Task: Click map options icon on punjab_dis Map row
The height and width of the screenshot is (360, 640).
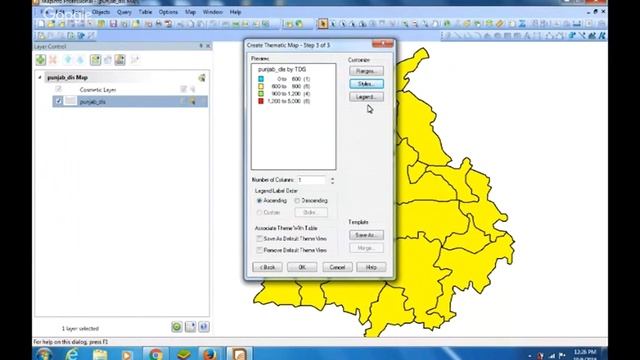Action: pyautogui.click(x=202, y=78)
